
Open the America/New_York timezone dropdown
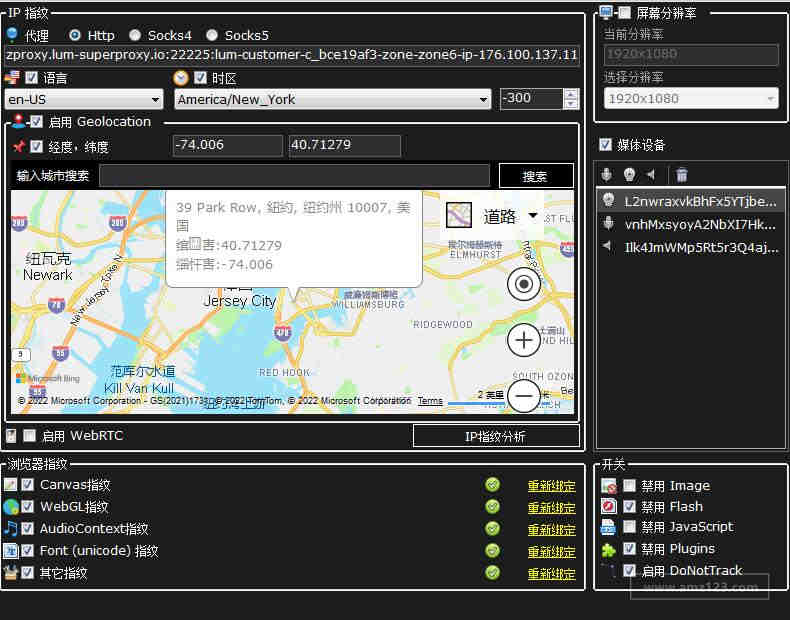click(x=333, y=99)
